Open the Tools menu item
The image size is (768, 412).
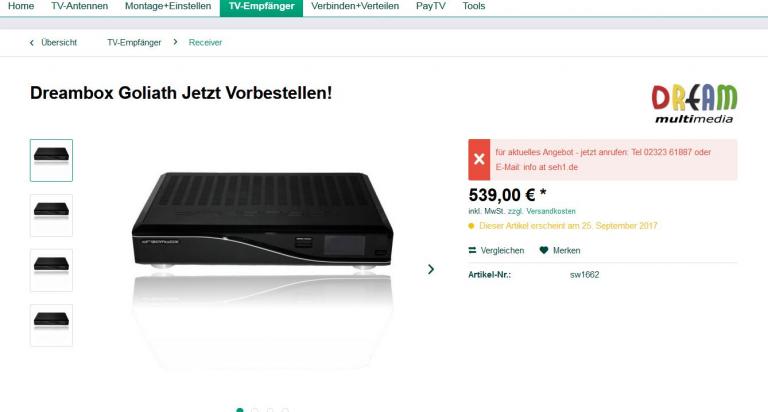coord(474,6)
